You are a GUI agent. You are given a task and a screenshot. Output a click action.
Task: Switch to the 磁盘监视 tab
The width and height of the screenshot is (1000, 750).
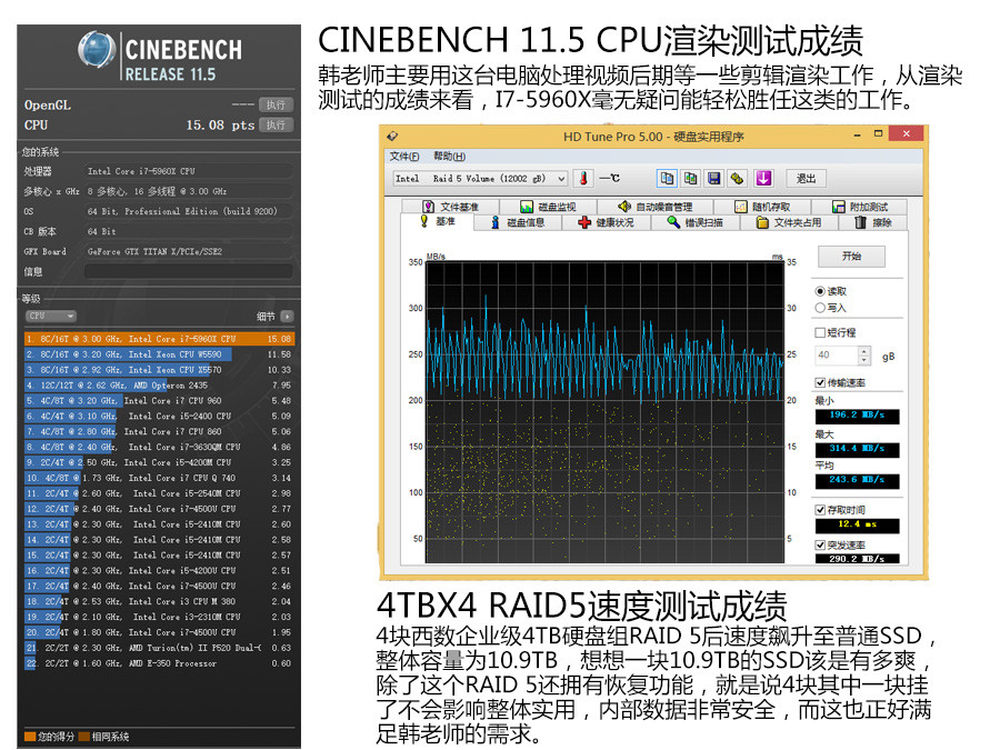point(547,206)
